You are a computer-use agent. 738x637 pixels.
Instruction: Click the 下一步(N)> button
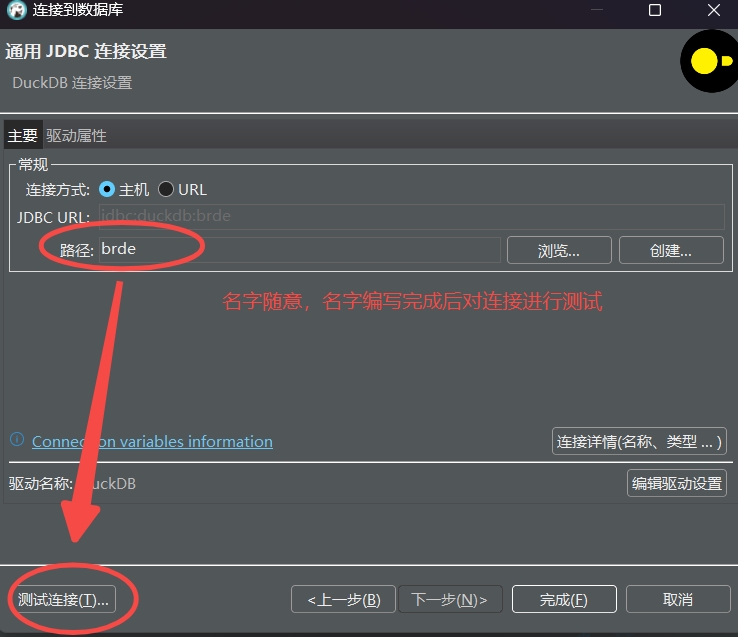tap(450, 599)
